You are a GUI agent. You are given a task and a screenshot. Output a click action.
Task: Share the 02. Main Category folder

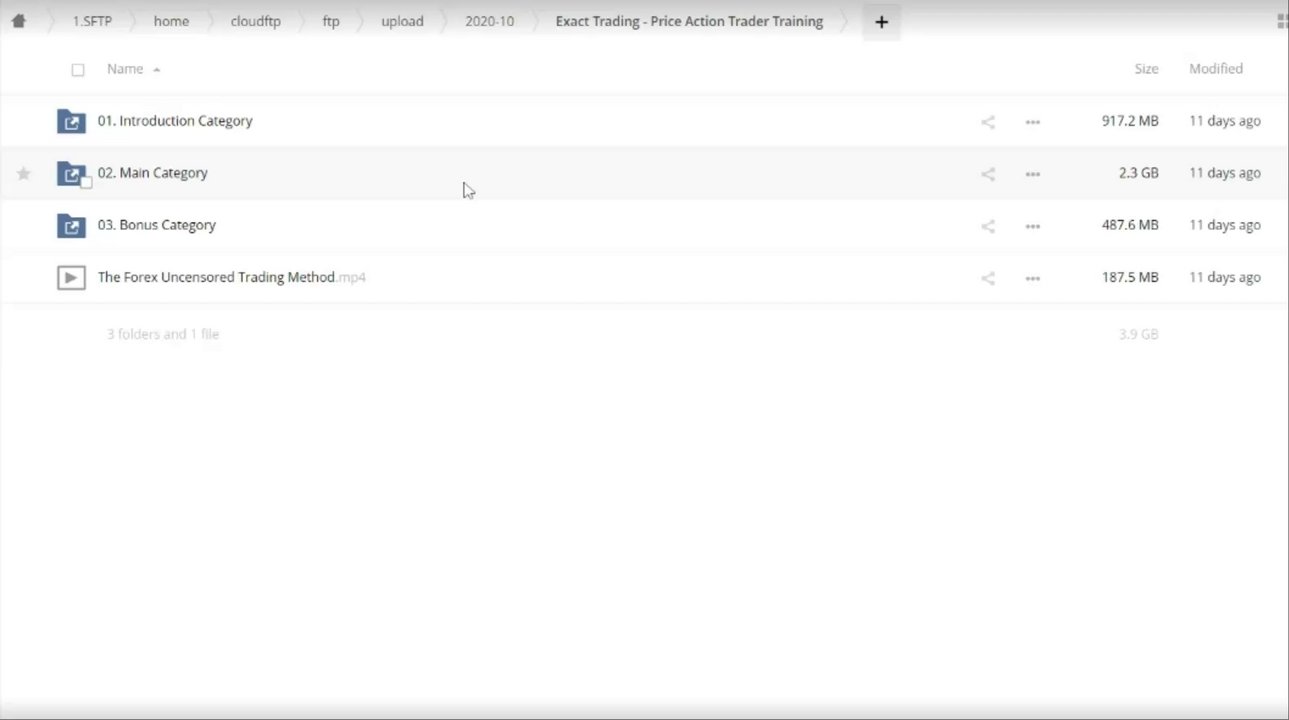click(x=988, y=174)
